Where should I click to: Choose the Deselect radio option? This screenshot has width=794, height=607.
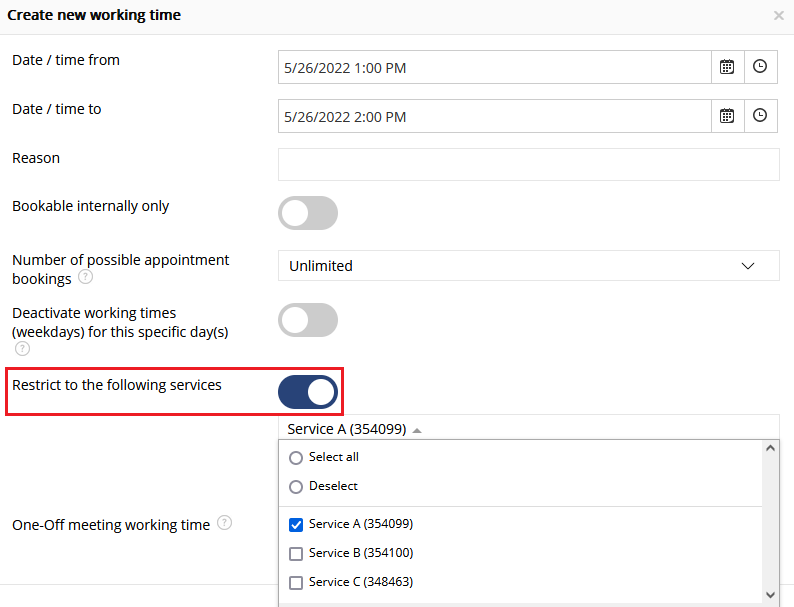tap(296, 487)
